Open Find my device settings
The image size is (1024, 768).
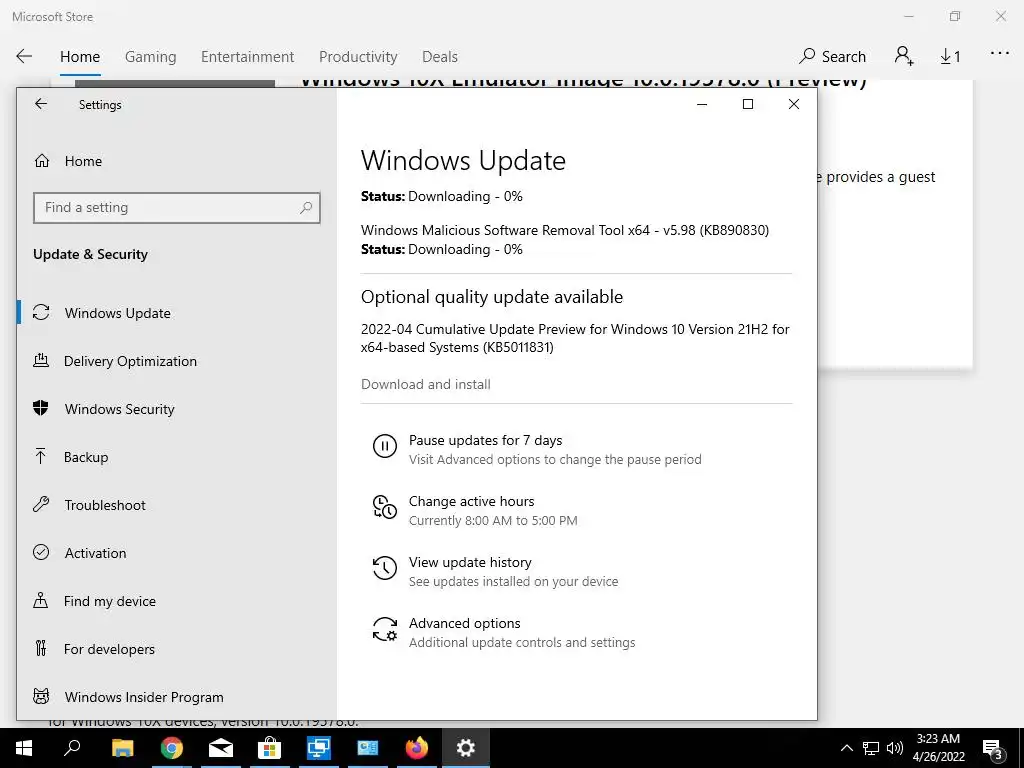110,601
